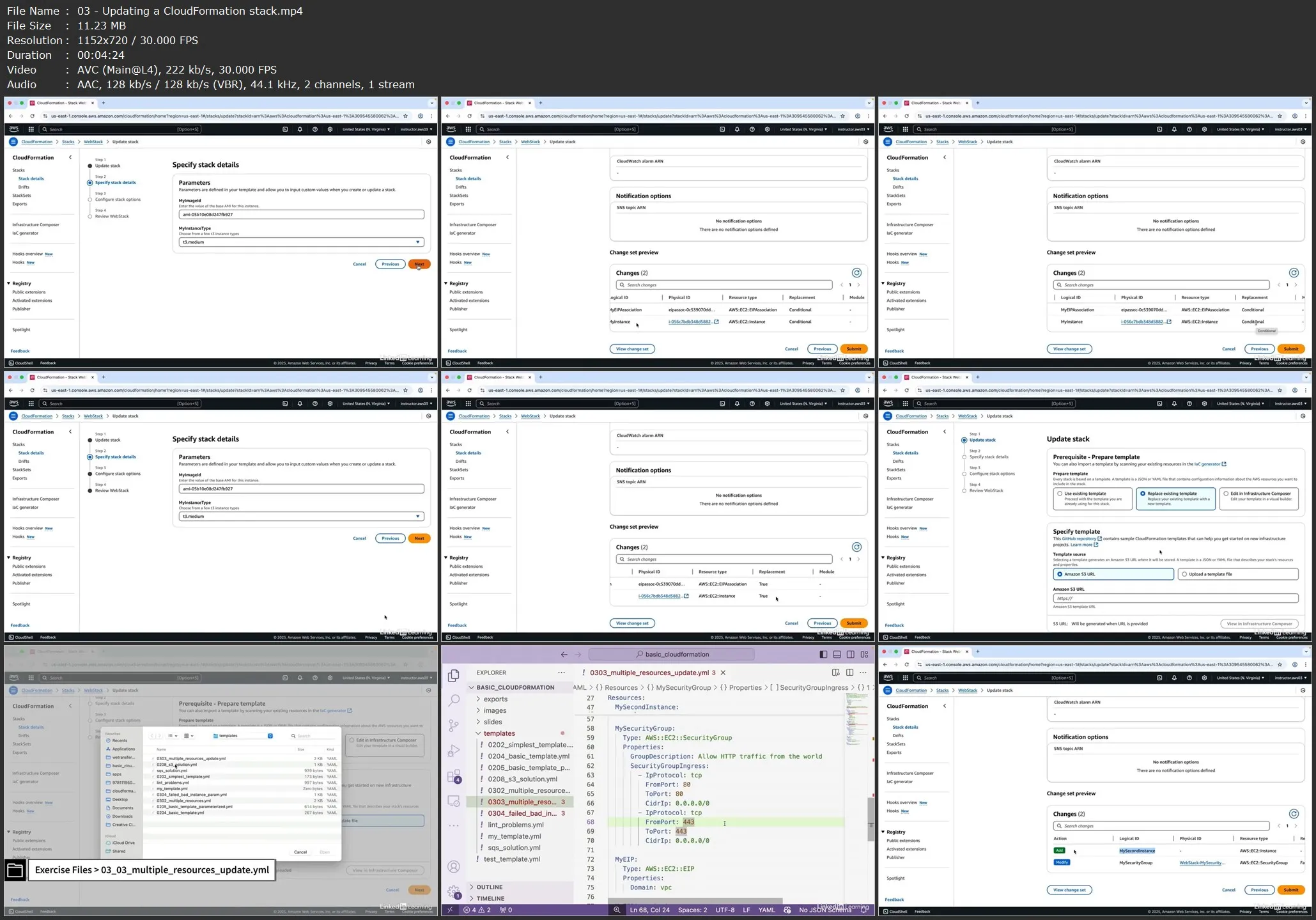Open Customize Layout in VS Code title bar
Viewport: 1316px width, 920px height.
pyautogui.click(x=865, y=654)
